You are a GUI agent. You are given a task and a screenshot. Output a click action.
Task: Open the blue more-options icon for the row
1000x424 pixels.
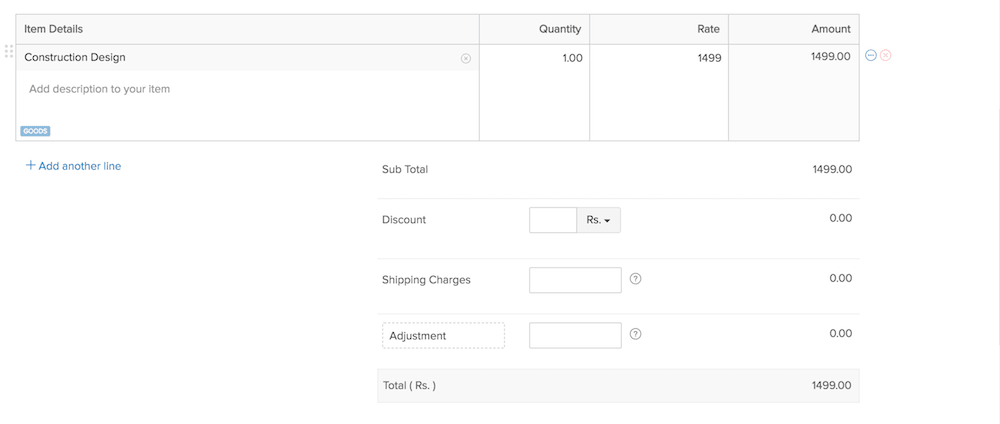[x=870, y=56]
